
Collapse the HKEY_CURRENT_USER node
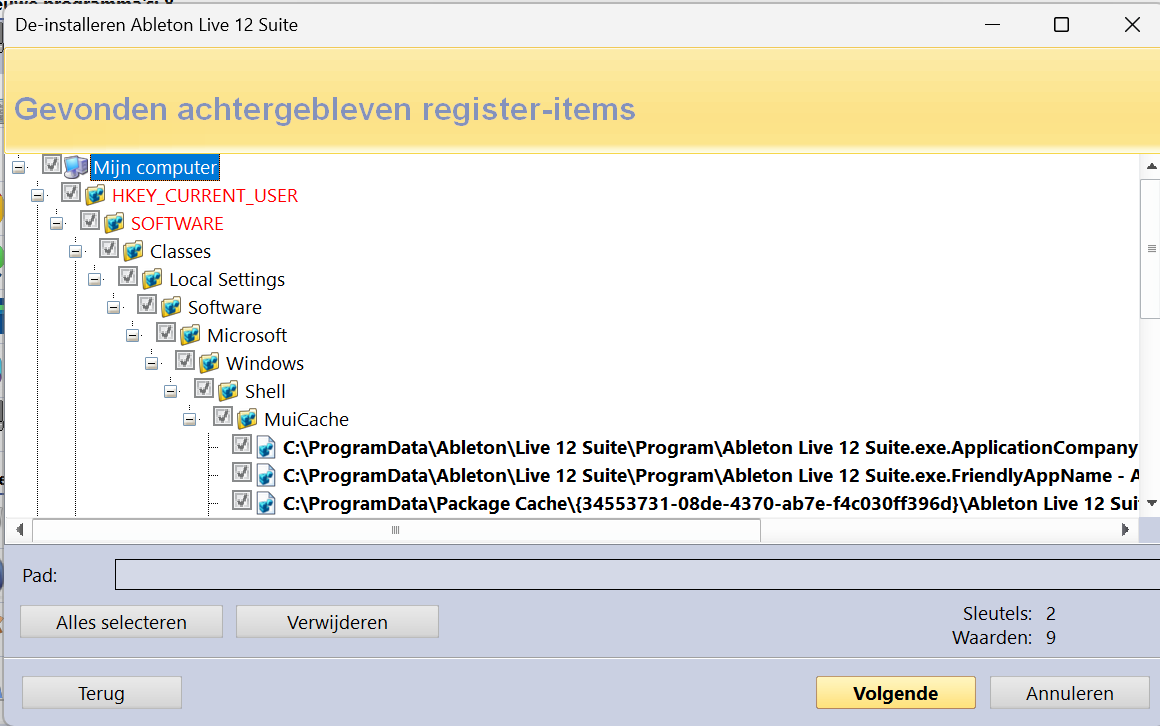pyautogui.click(x=38, y=195)
